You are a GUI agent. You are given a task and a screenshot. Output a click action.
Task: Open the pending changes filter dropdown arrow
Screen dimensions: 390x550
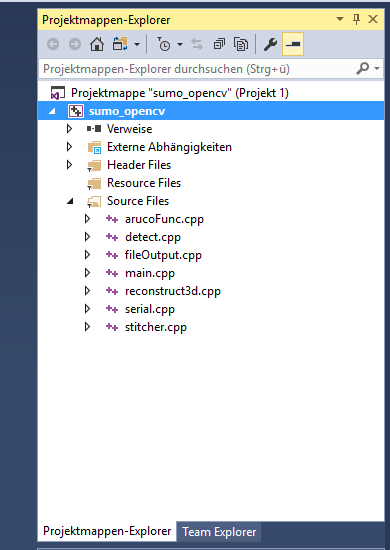click(x=180, y=45)
